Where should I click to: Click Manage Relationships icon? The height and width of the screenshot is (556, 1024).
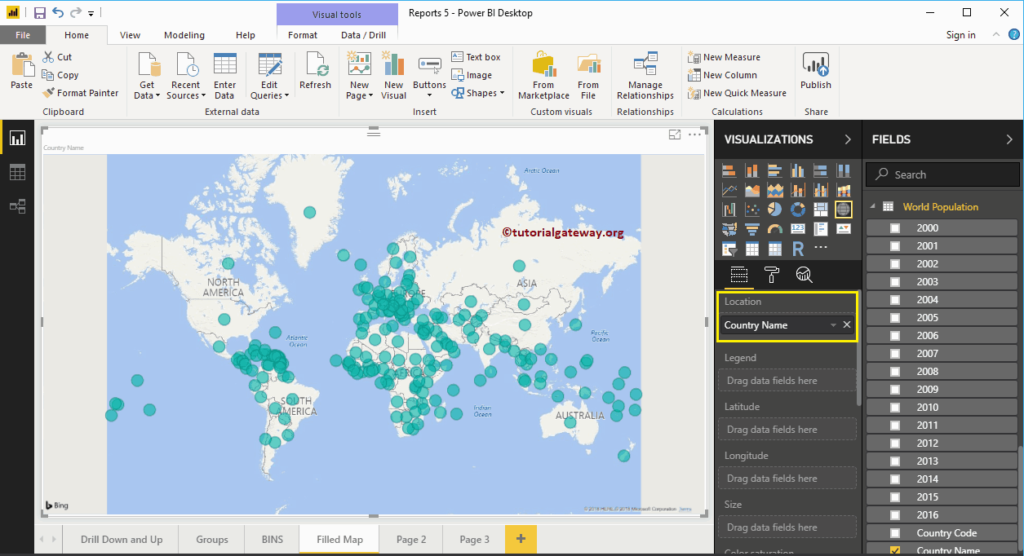[645, 76]
